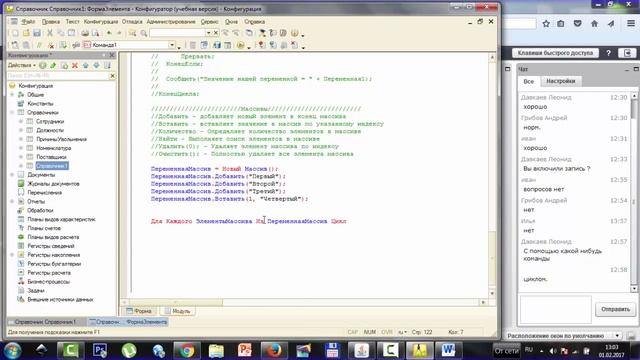Expand the Регистры накопления tree node
This screenshot has height=360, width=640.
pos(12,255)
